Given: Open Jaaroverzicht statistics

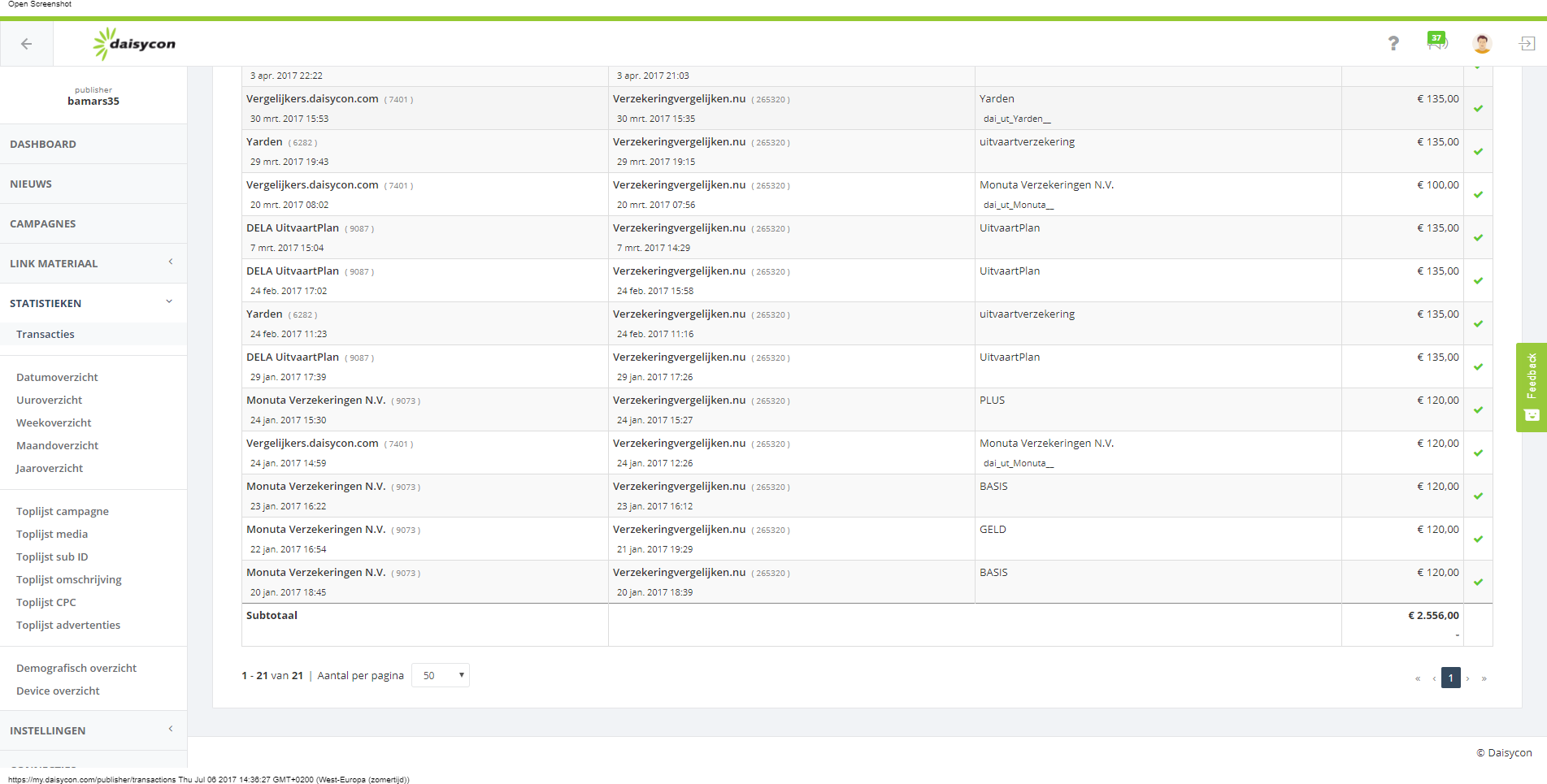Looking at the screenshot, I should click(50, 468).
